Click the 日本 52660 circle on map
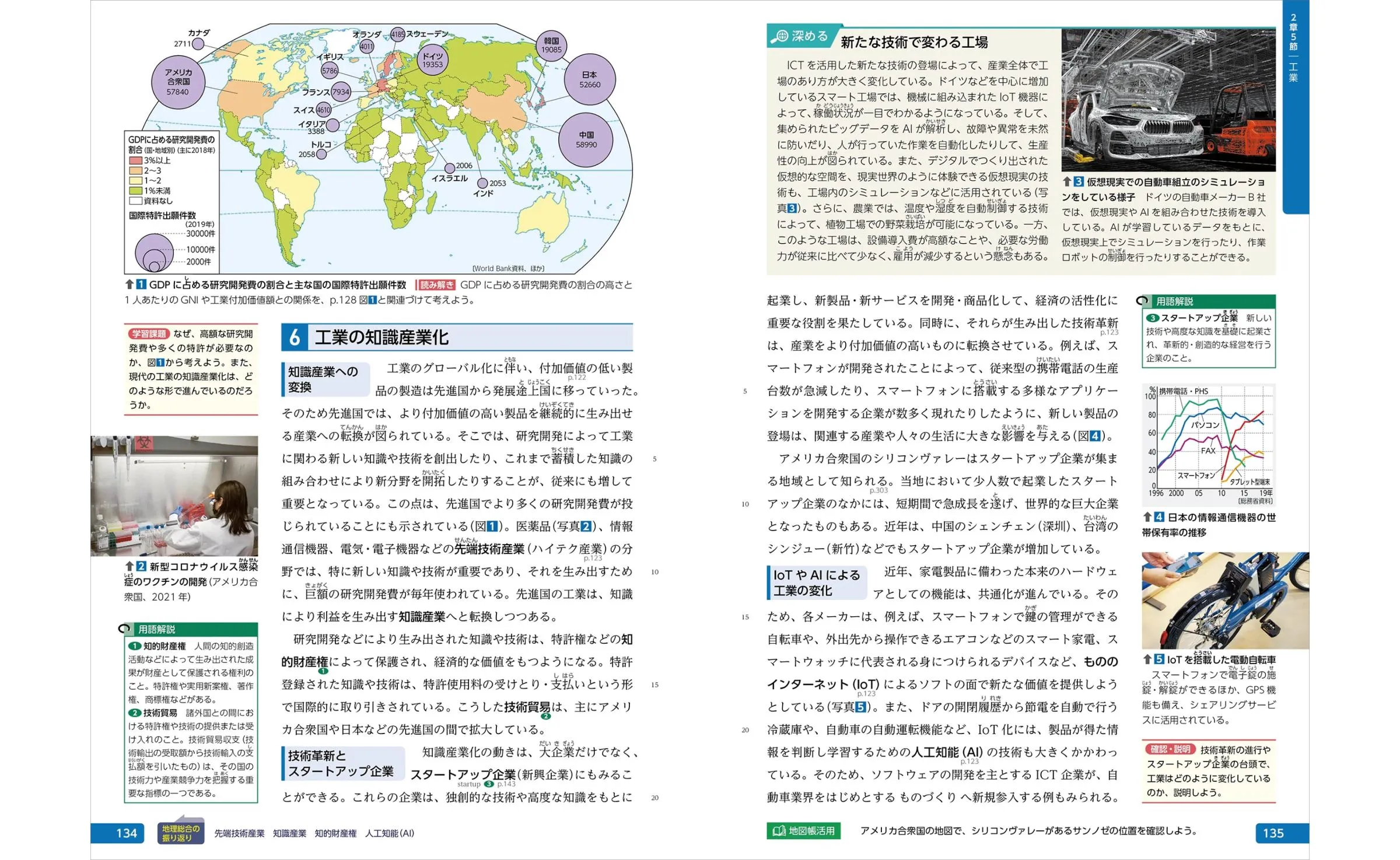This screenshot has height=860, width=1400. pos(589,80)
